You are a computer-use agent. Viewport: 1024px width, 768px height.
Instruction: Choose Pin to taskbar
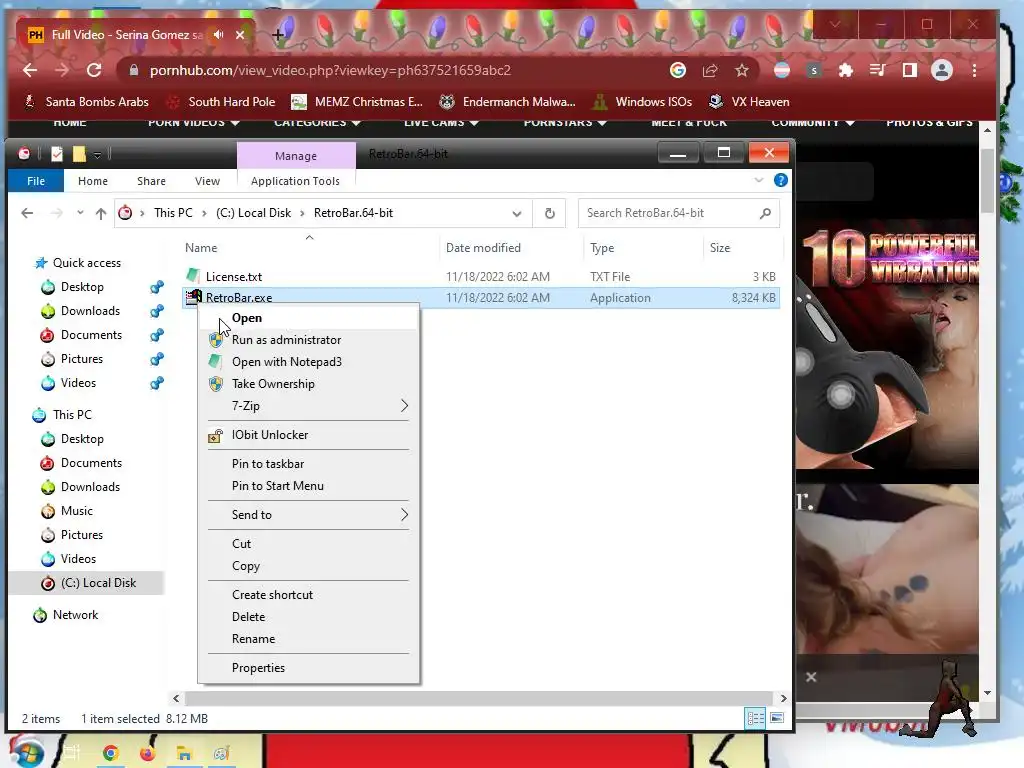coord(268,464)
